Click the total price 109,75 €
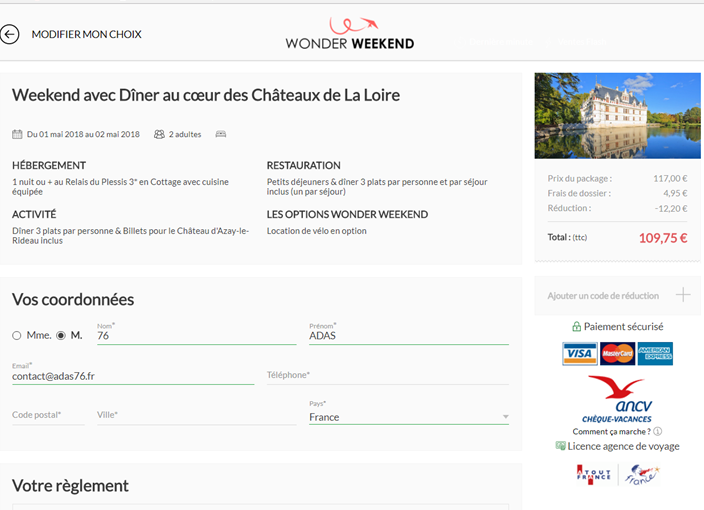The image size is (704, 510). pos(663,238)
